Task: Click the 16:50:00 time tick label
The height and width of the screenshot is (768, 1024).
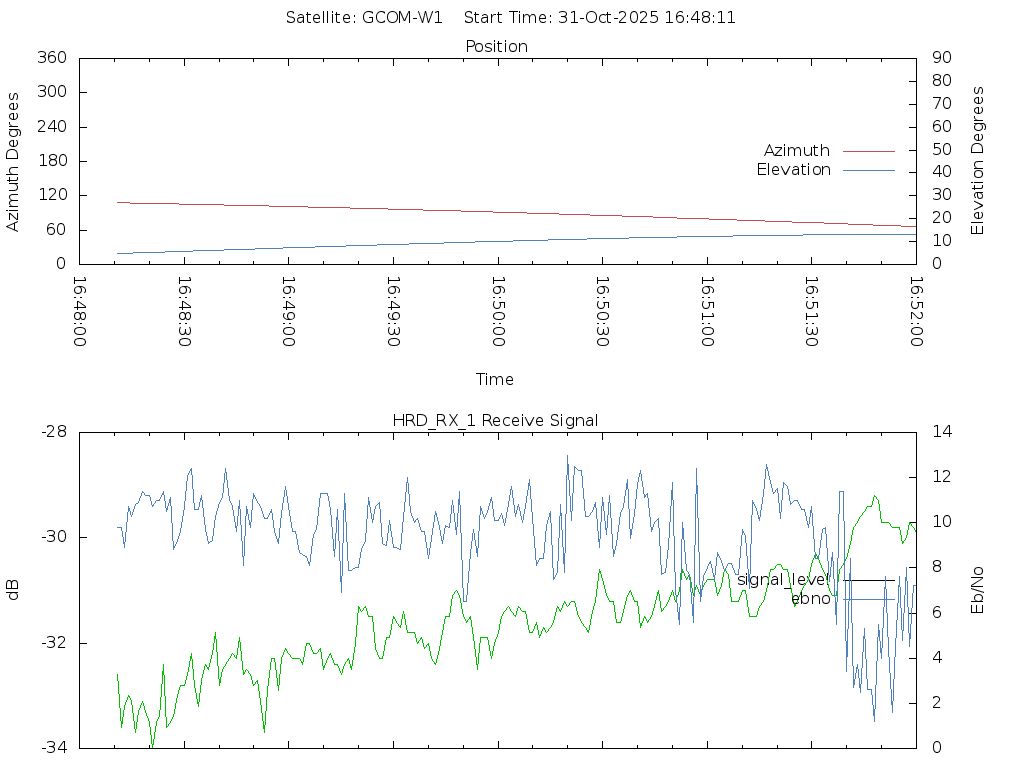Action: [497, 312]
